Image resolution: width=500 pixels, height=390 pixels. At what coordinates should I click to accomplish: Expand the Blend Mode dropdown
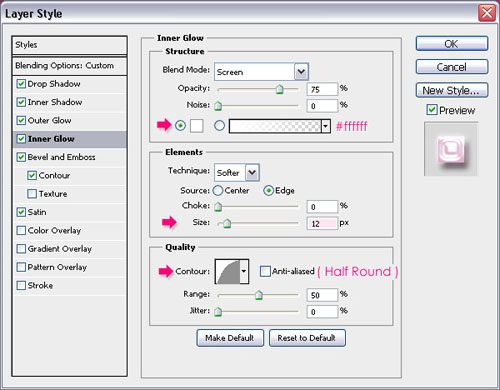click(301, 72)
